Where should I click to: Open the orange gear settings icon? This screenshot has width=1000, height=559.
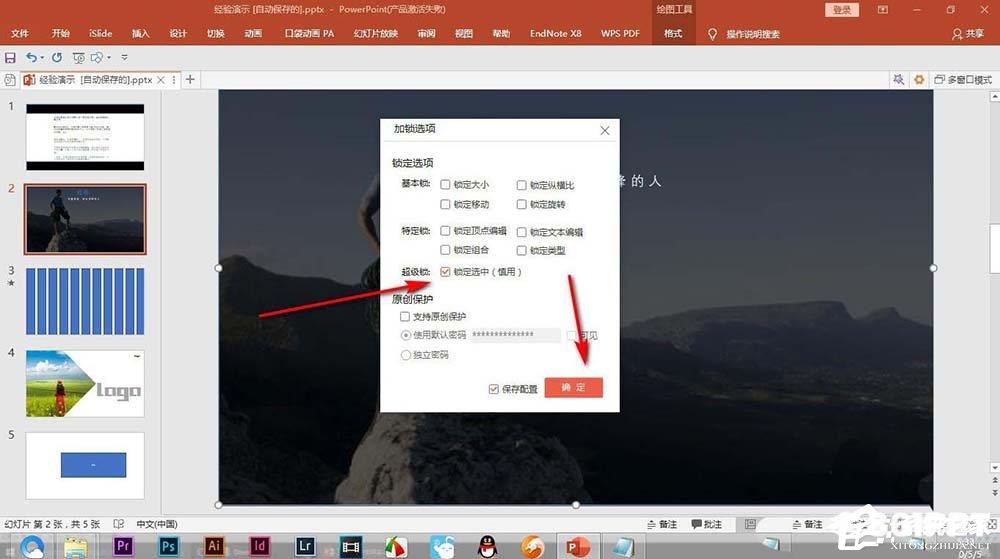click(919, 80)
